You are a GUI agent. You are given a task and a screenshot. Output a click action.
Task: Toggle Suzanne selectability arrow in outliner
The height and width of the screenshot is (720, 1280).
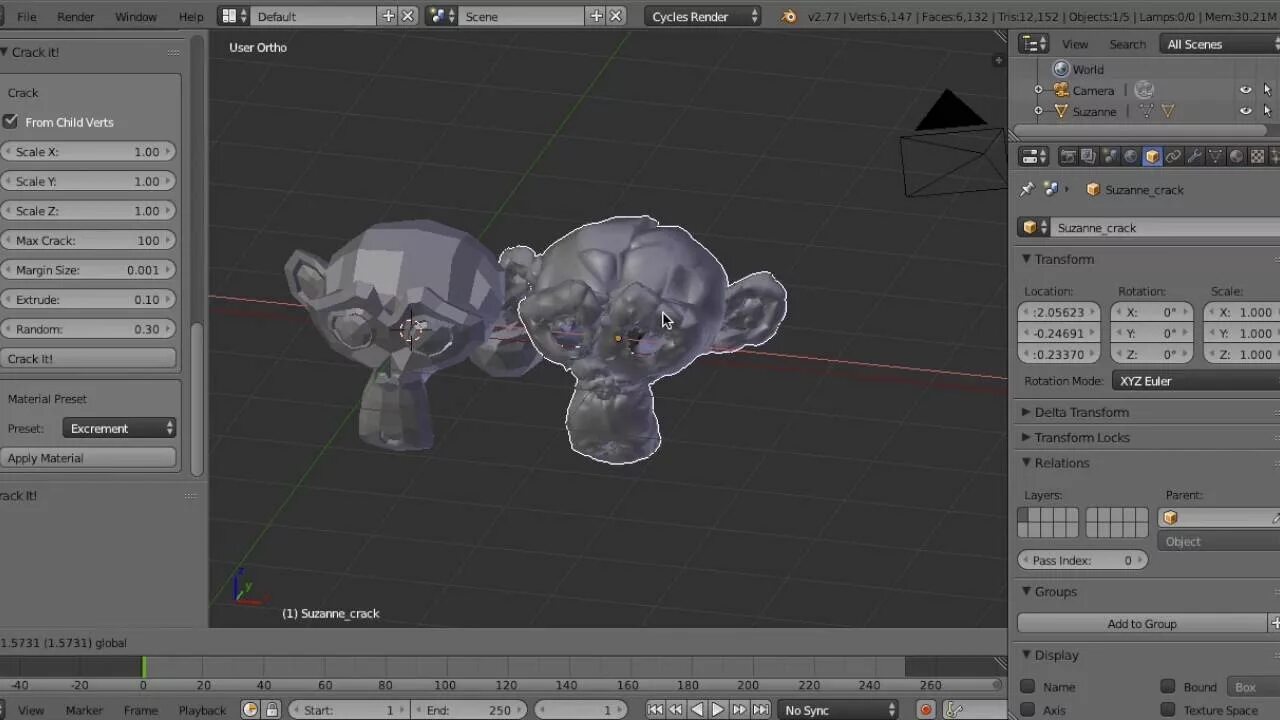coord(1268,111)
